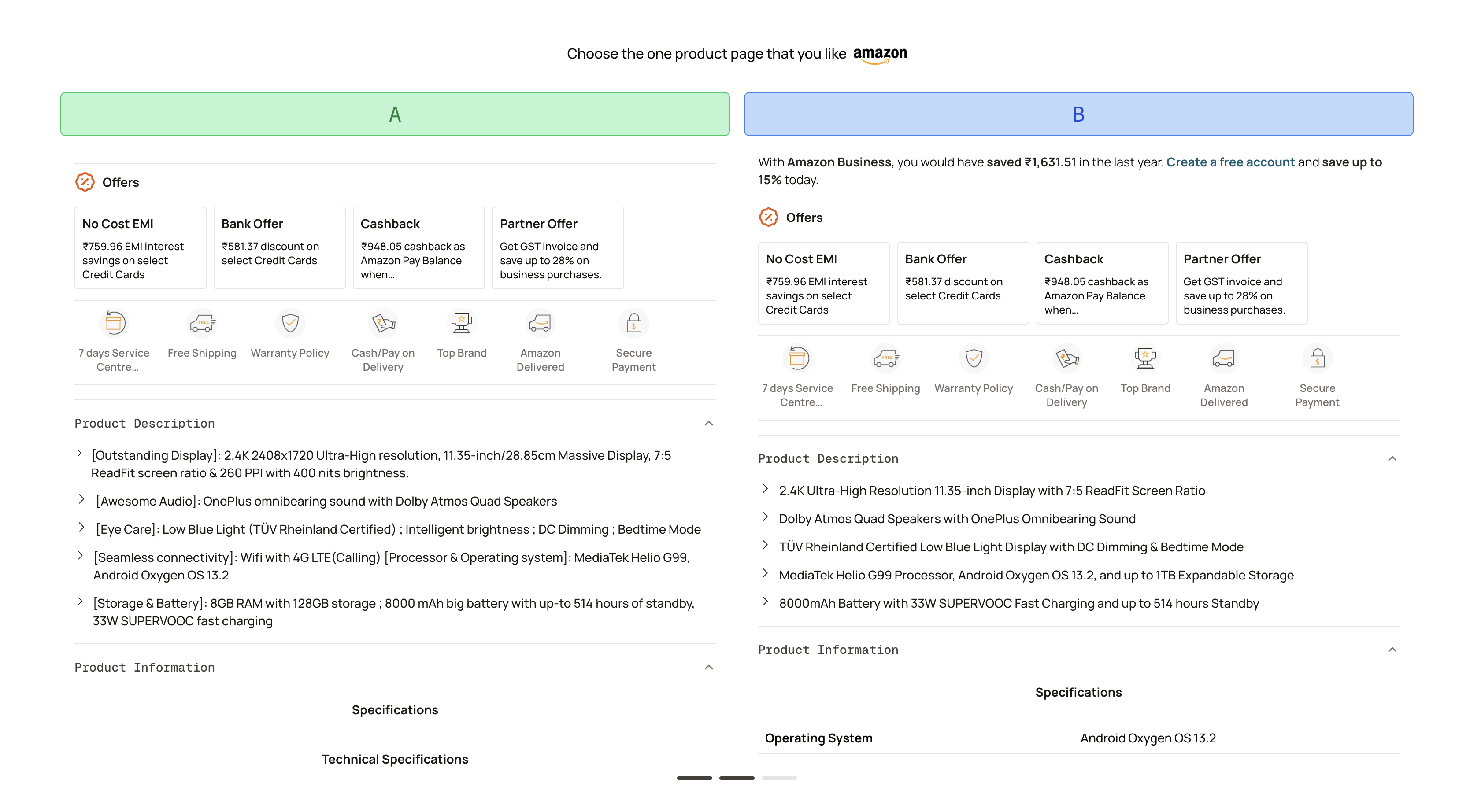Screen dimensions: 1470x812
Task: Open the Partner Offer card in panel A
Action: point(558,248)
